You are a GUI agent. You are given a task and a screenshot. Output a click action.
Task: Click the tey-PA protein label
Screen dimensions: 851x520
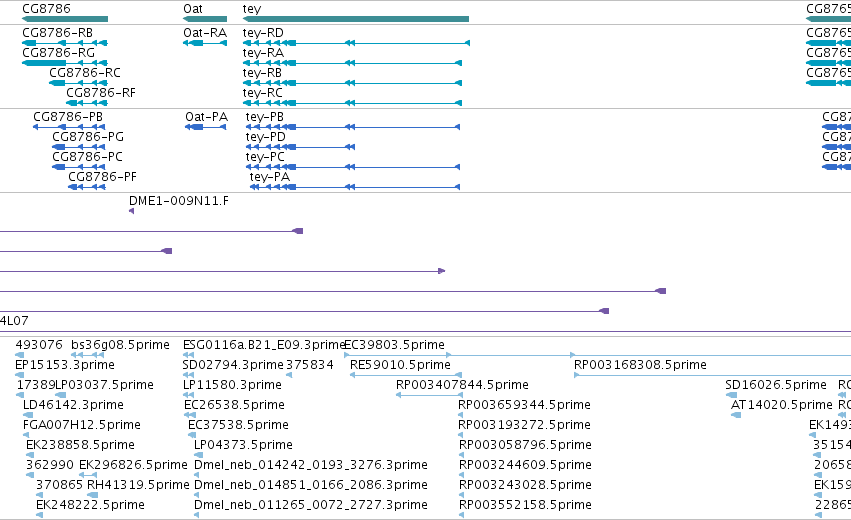270,177
